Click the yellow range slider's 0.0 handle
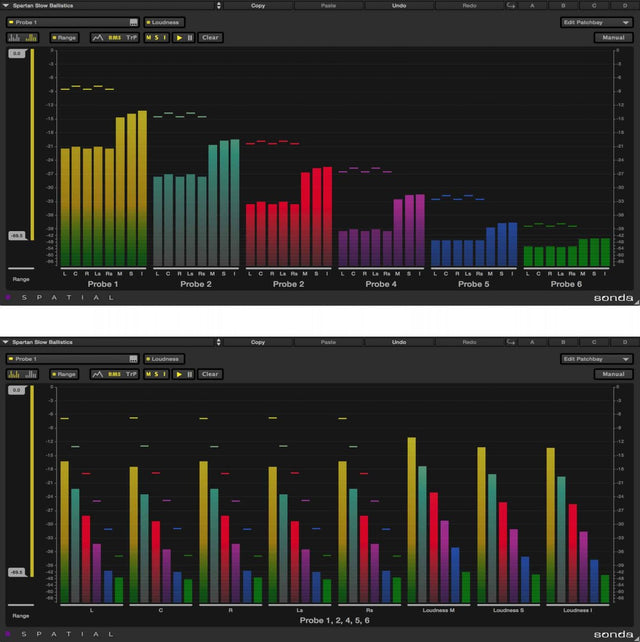640x642 pixels. (x=17, y=53)
